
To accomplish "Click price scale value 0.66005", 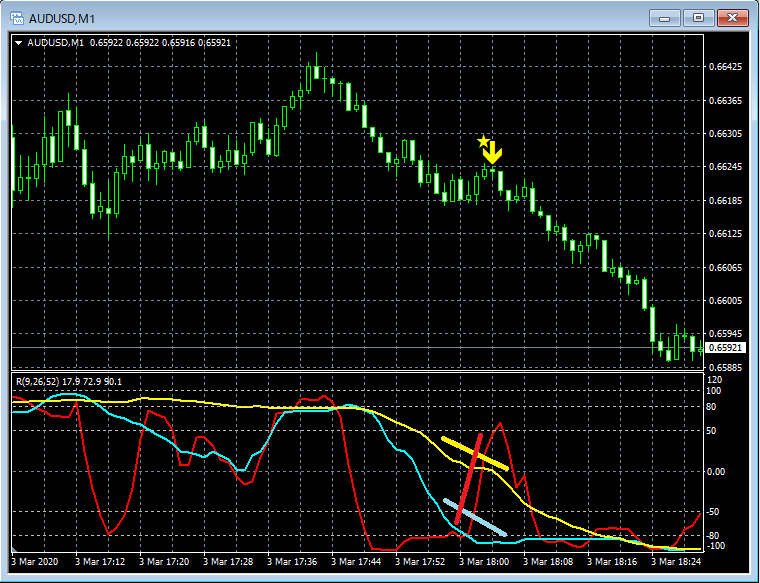I will point(725,300).
